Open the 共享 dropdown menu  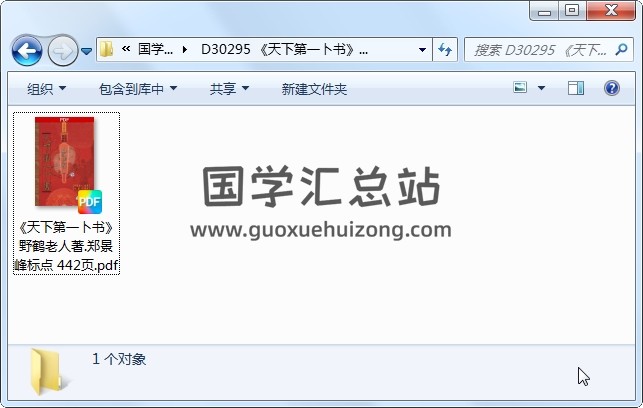click(x=229, y=89)
